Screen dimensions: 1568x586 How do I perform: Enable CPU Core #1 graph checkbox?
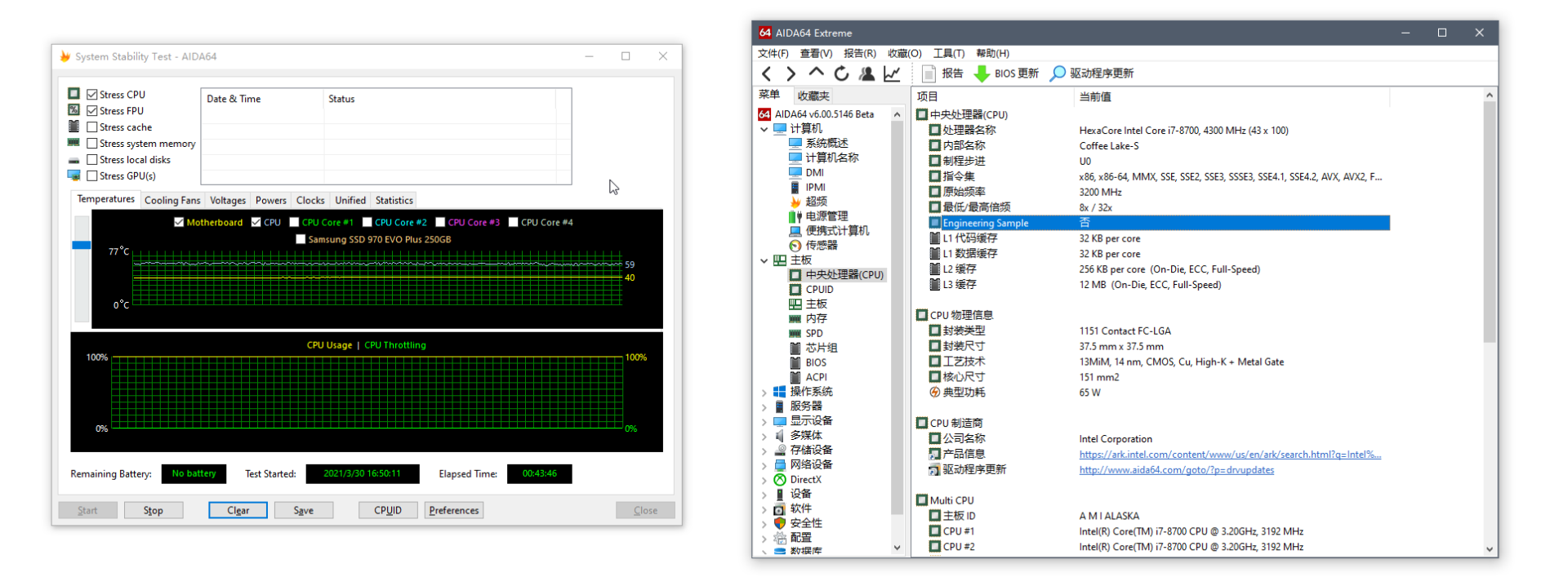click(x=294, y=222)
